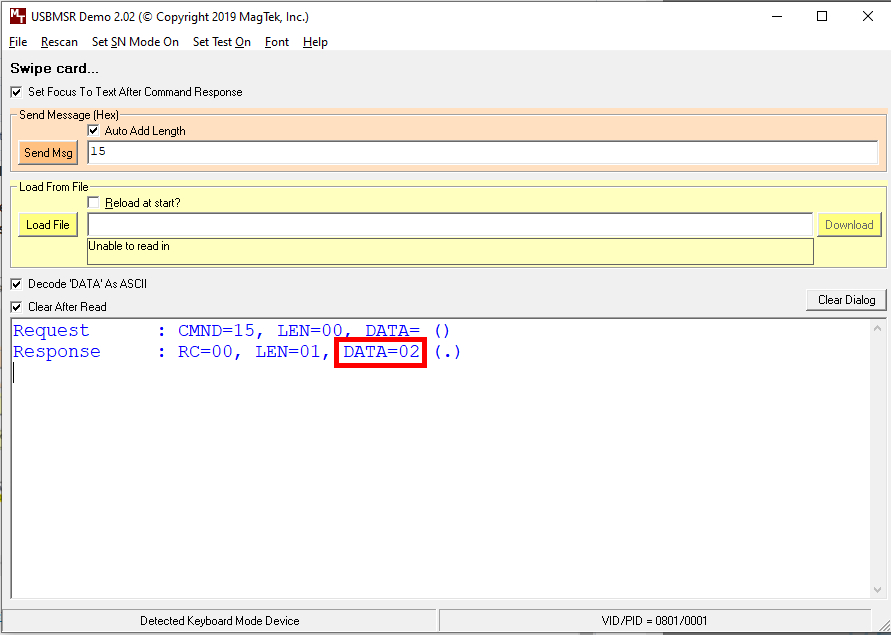Focus the hex message input field containing 15
Viewport: 891px width, 635px height.
(482, 152)
